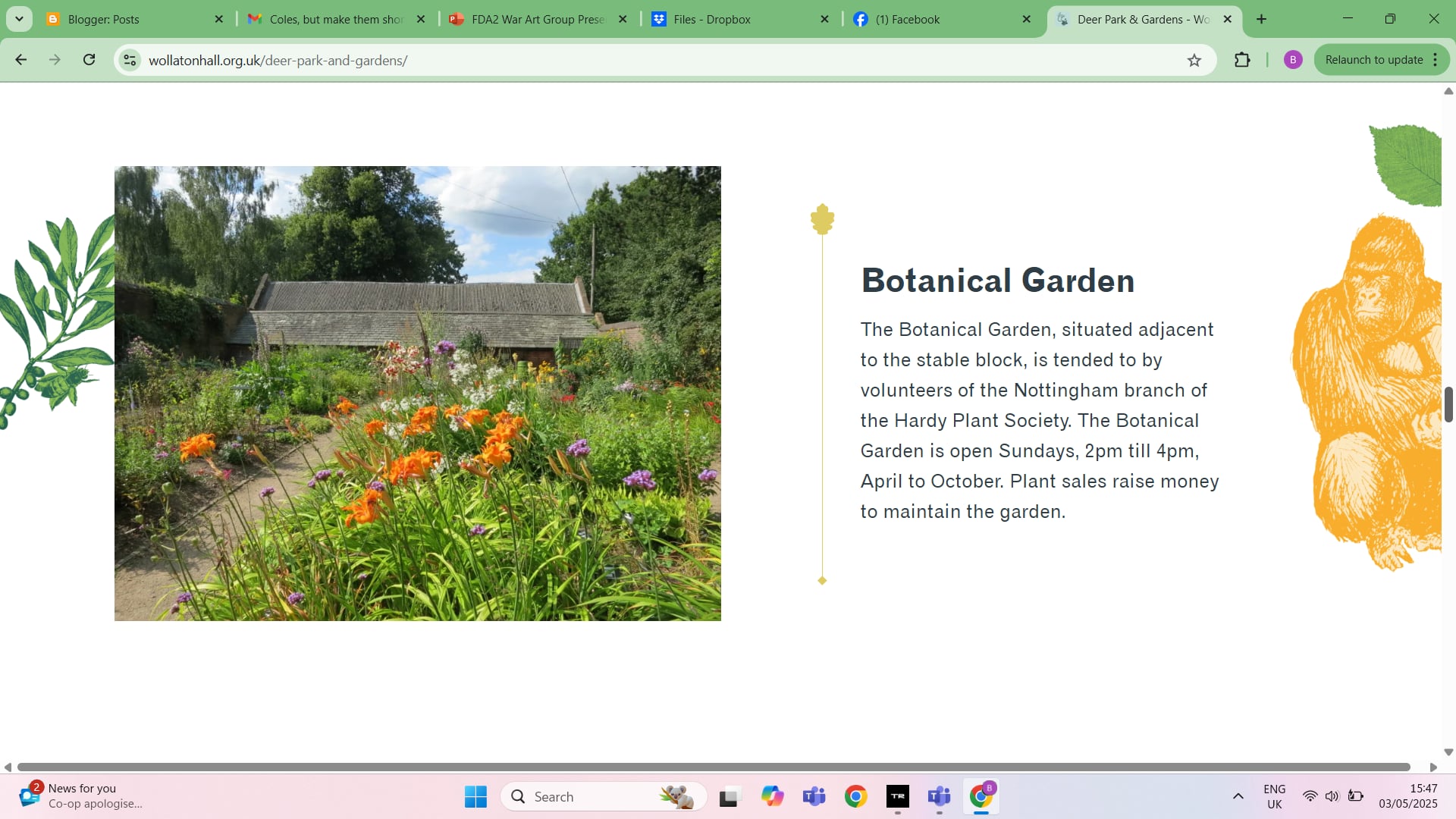Bookmark this page with the star icon
This screenshot has height=819, width=1456.
1194,61
